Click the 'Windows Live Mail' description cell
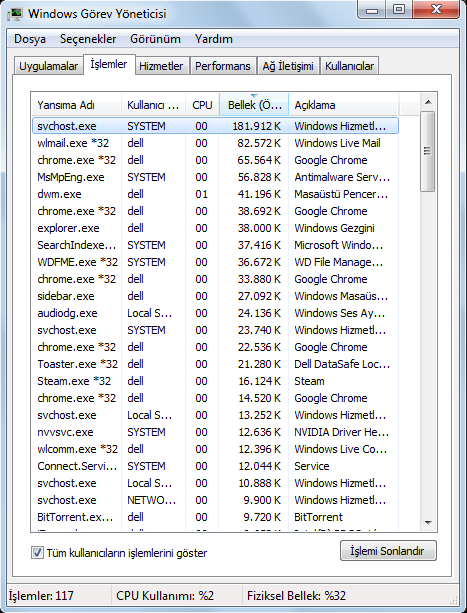Screen dimensions: 467x613 coord(337,143)
